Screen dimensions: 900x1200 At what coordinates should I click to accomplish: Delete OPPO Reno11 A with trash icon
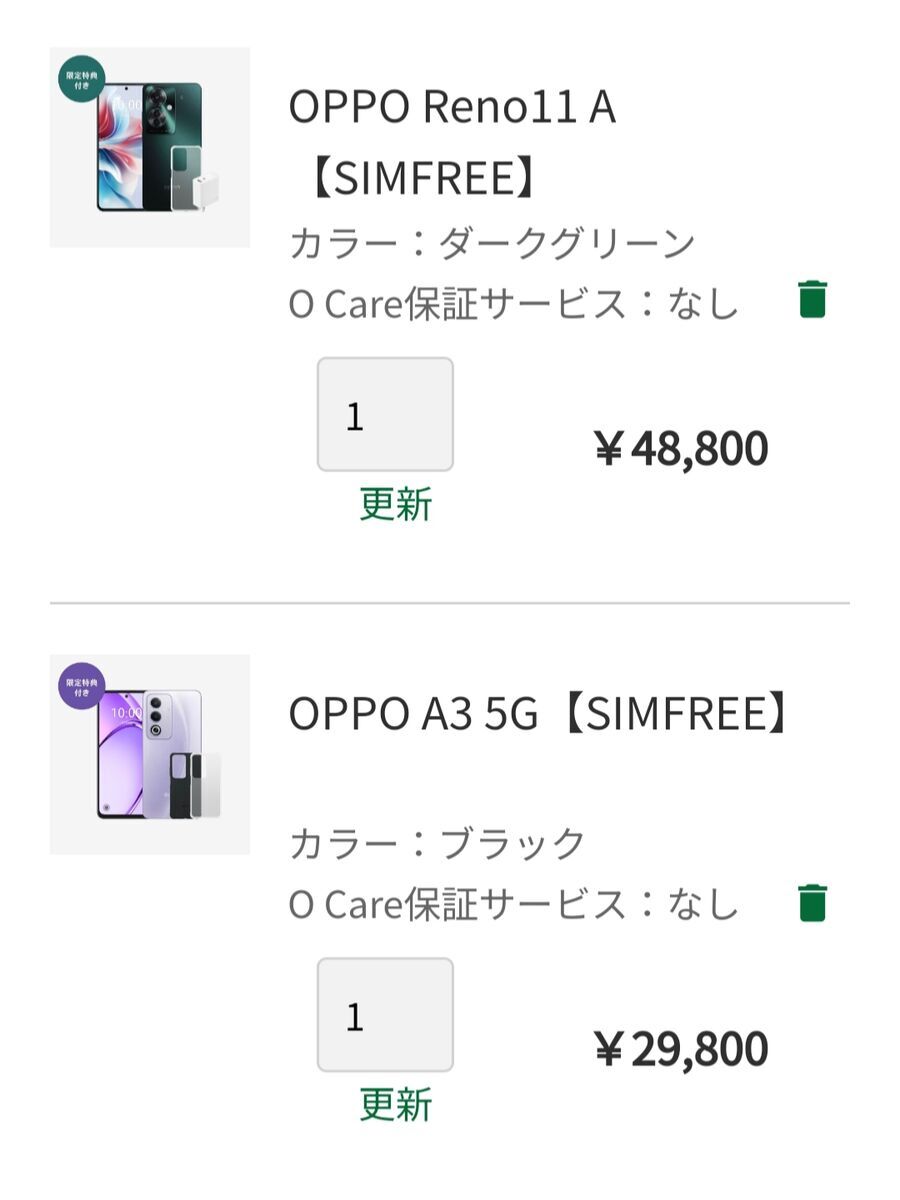pyautogui.click(x=812, y=299)
